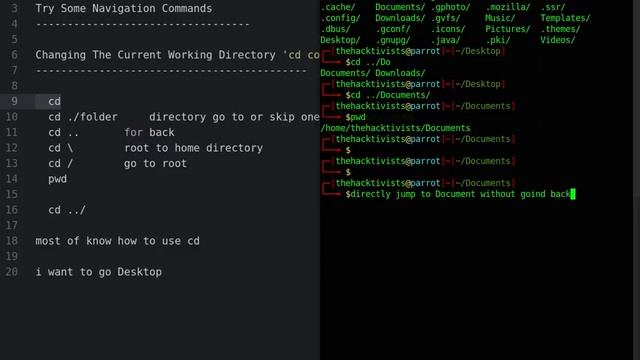Click 'cd \' root to home directory line
Screen dimensions: 640x360
[156, 148]
